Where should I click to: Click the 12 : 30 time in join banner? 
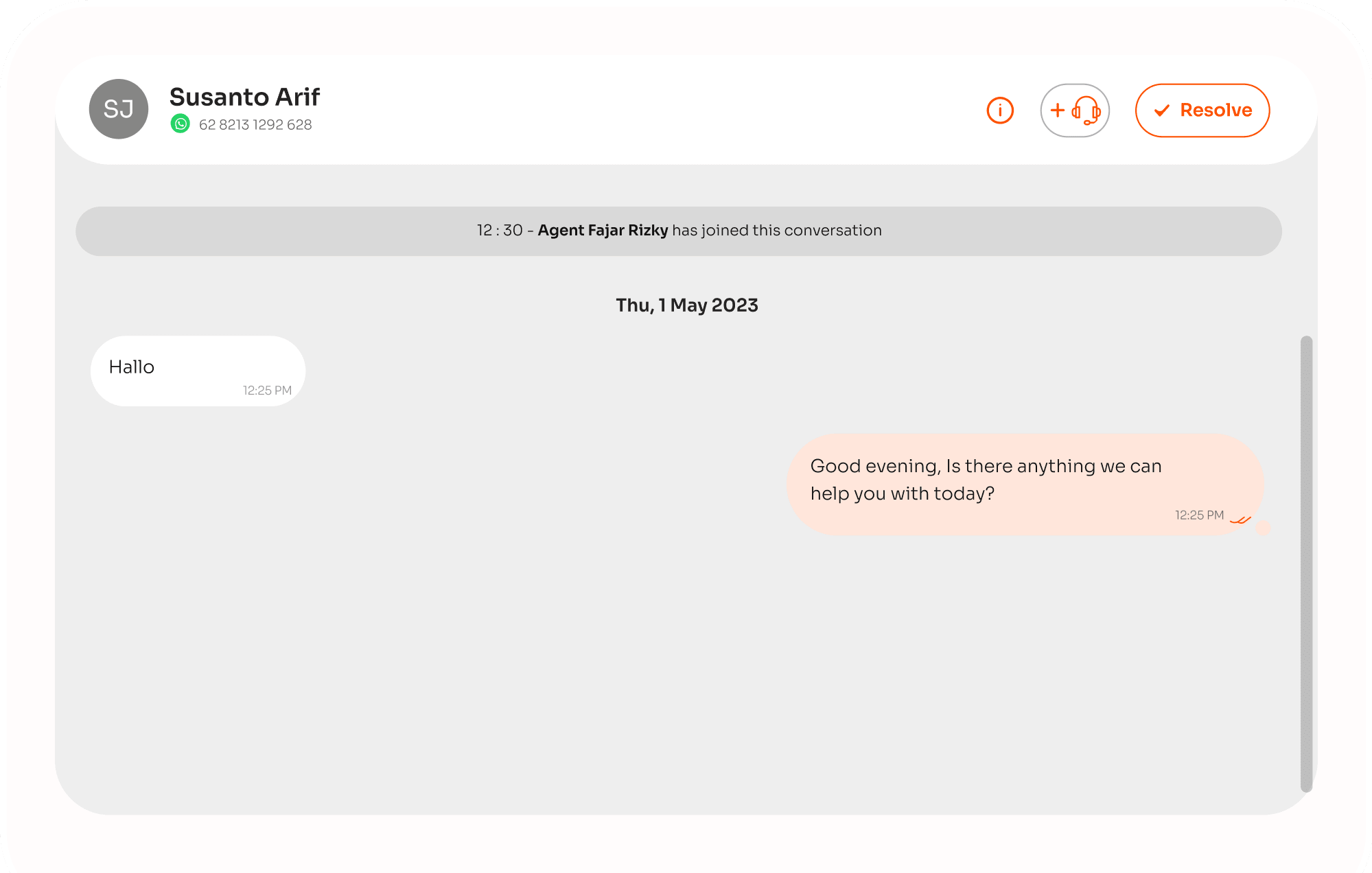tap(500, 231)
